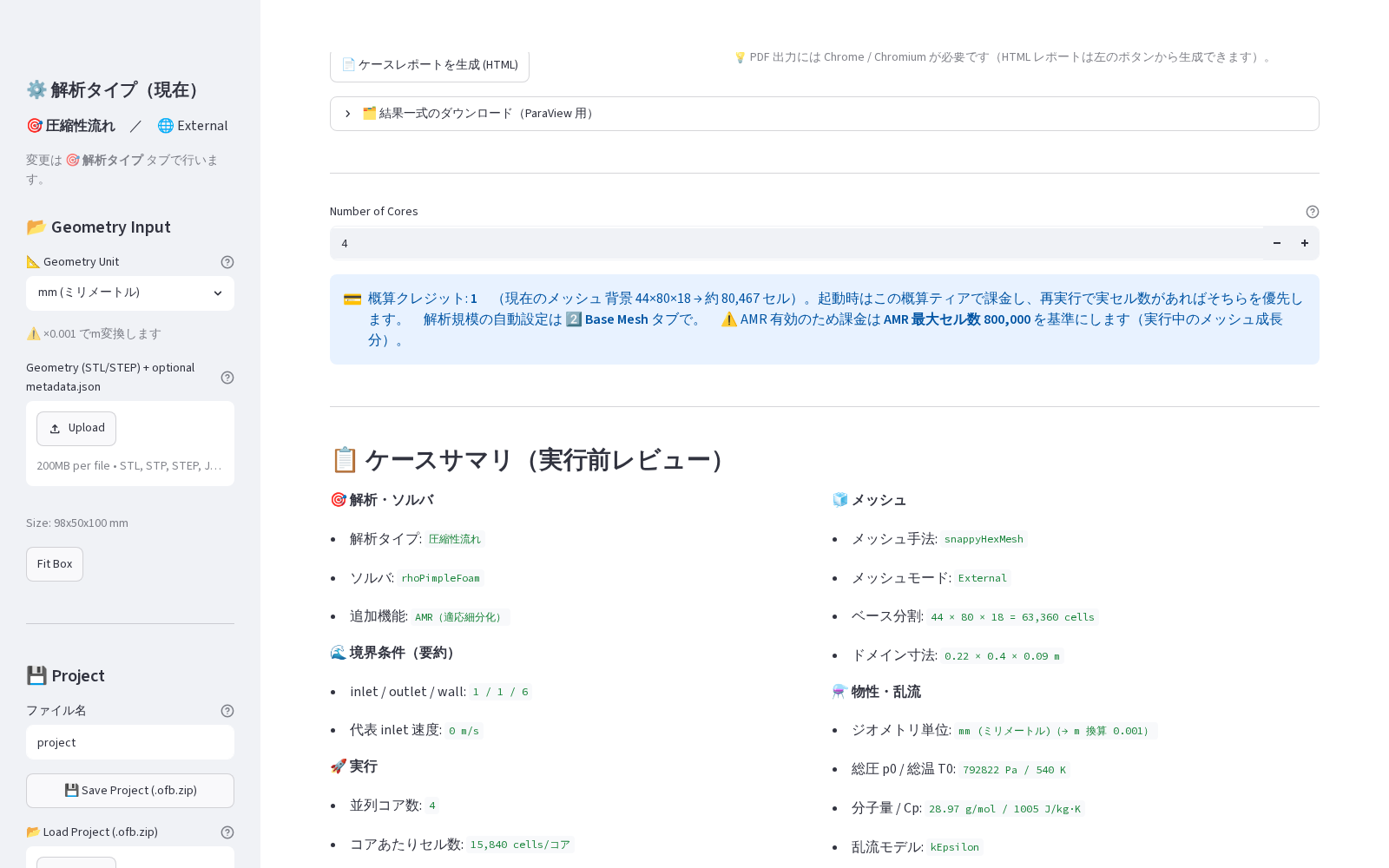Click the External mesh mode value

[983, 578]
